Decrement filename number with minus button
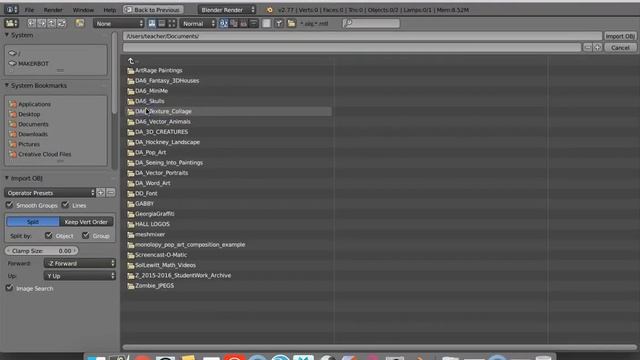Viewport: 640px width, 360px height. [x=587, y=48]
